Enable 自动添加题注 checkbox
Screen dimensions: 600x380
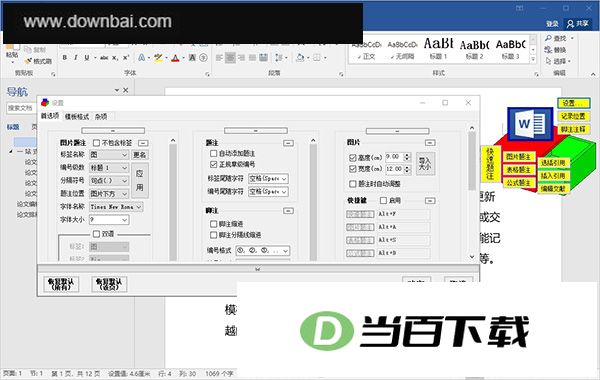click(214, 153)
